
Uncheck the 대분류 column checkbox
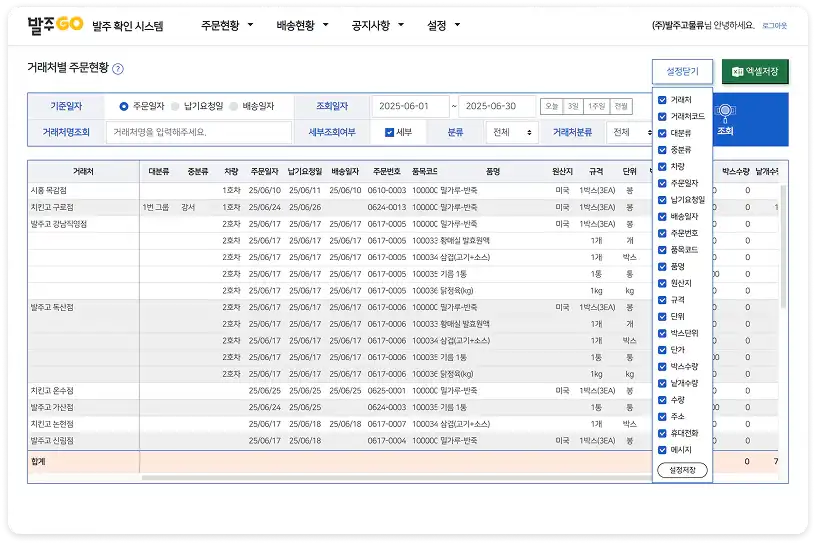662,133
